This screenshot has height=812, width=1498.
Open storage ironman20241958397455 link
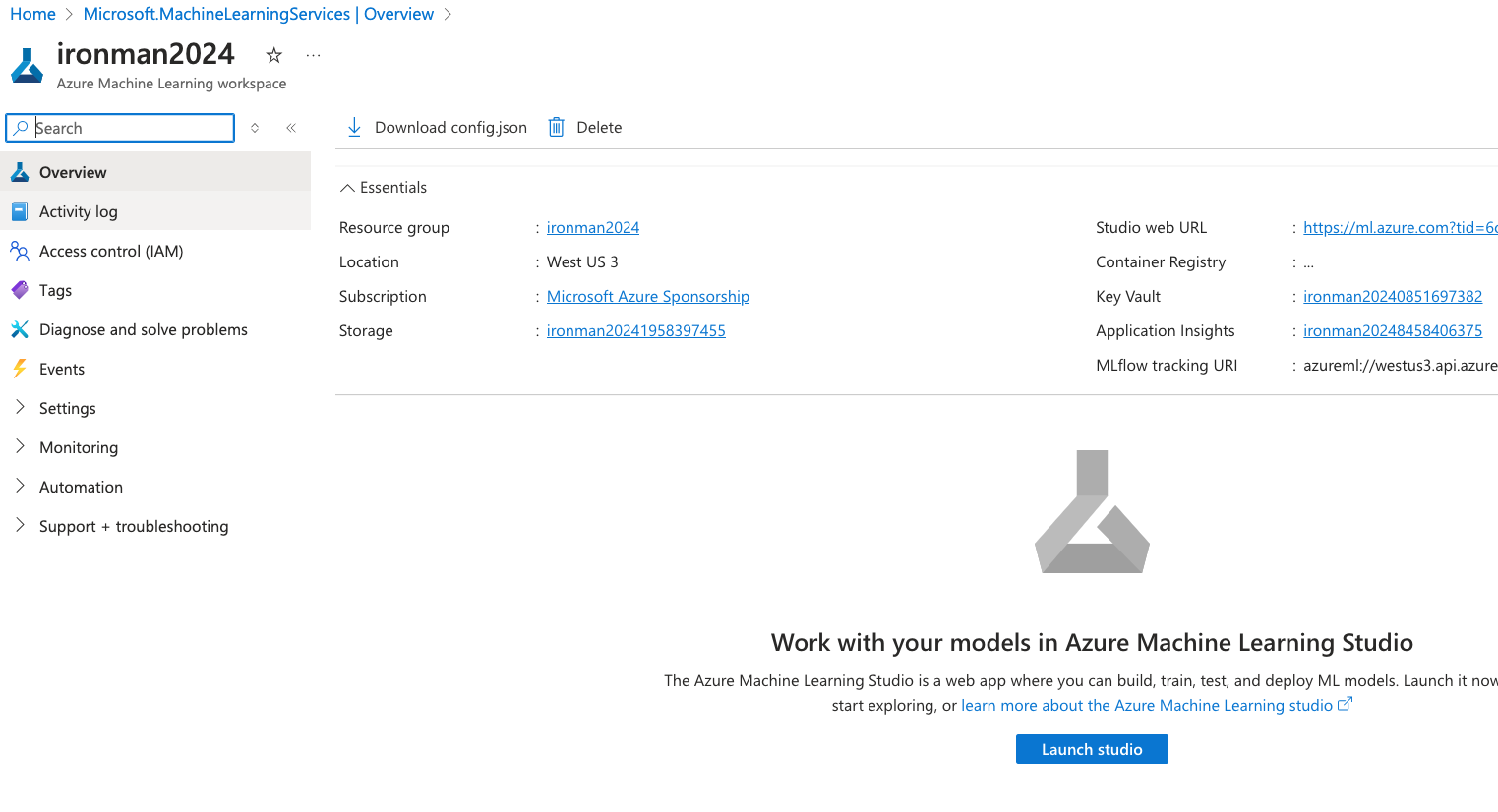(x=636, y=330)
